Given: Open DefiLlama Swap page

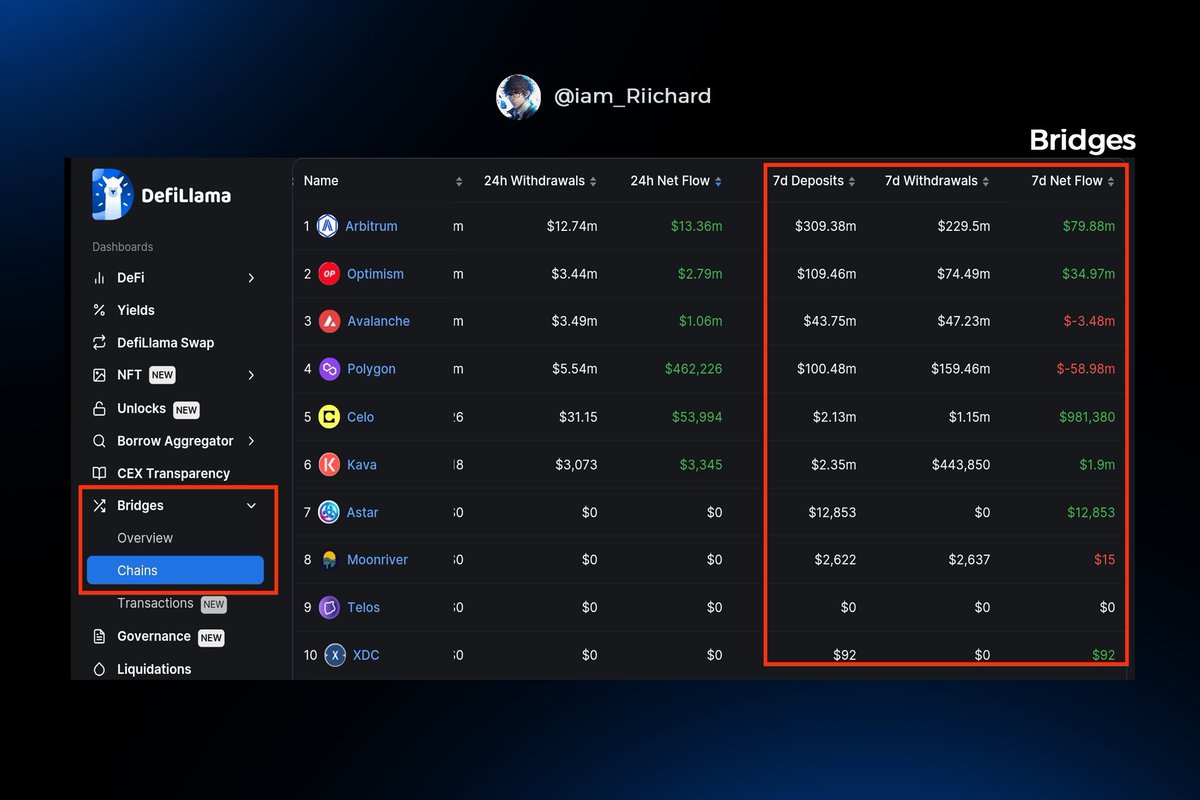Looking at the screenshot, I should (166, 342).
